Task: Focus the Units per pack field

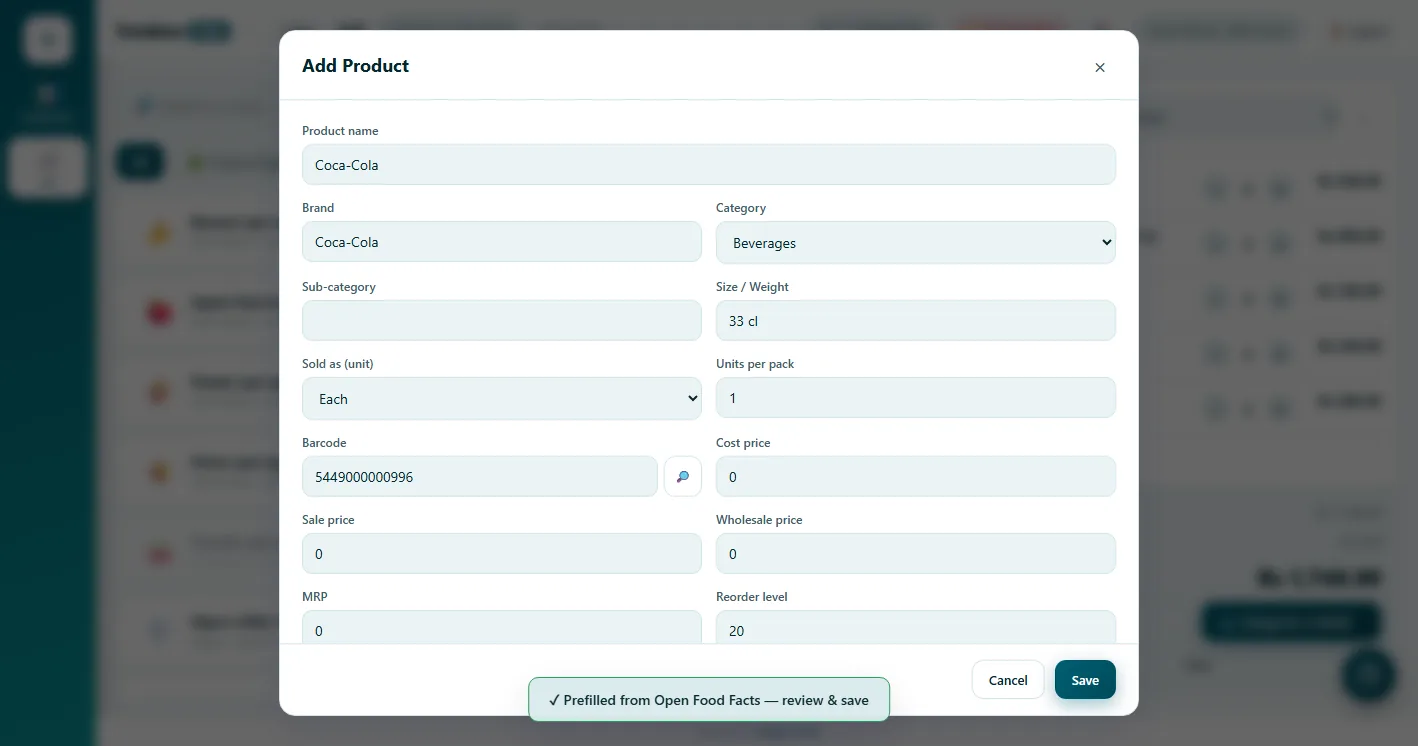Action: tap(916, 398)
